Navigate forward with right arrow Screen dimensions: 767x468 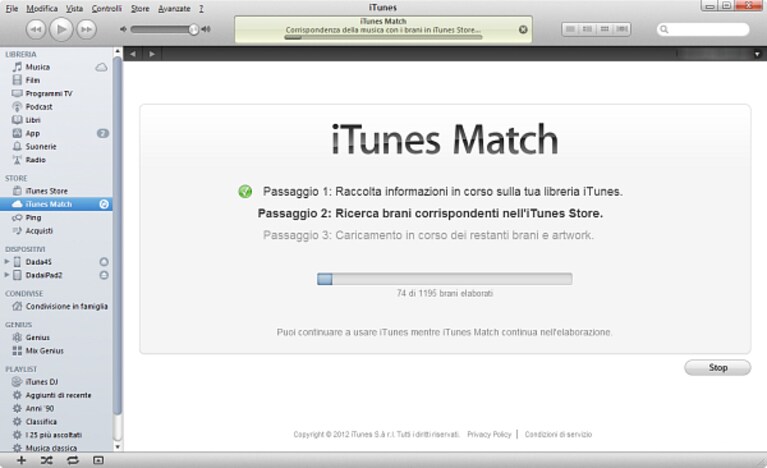tap(152, 54)
